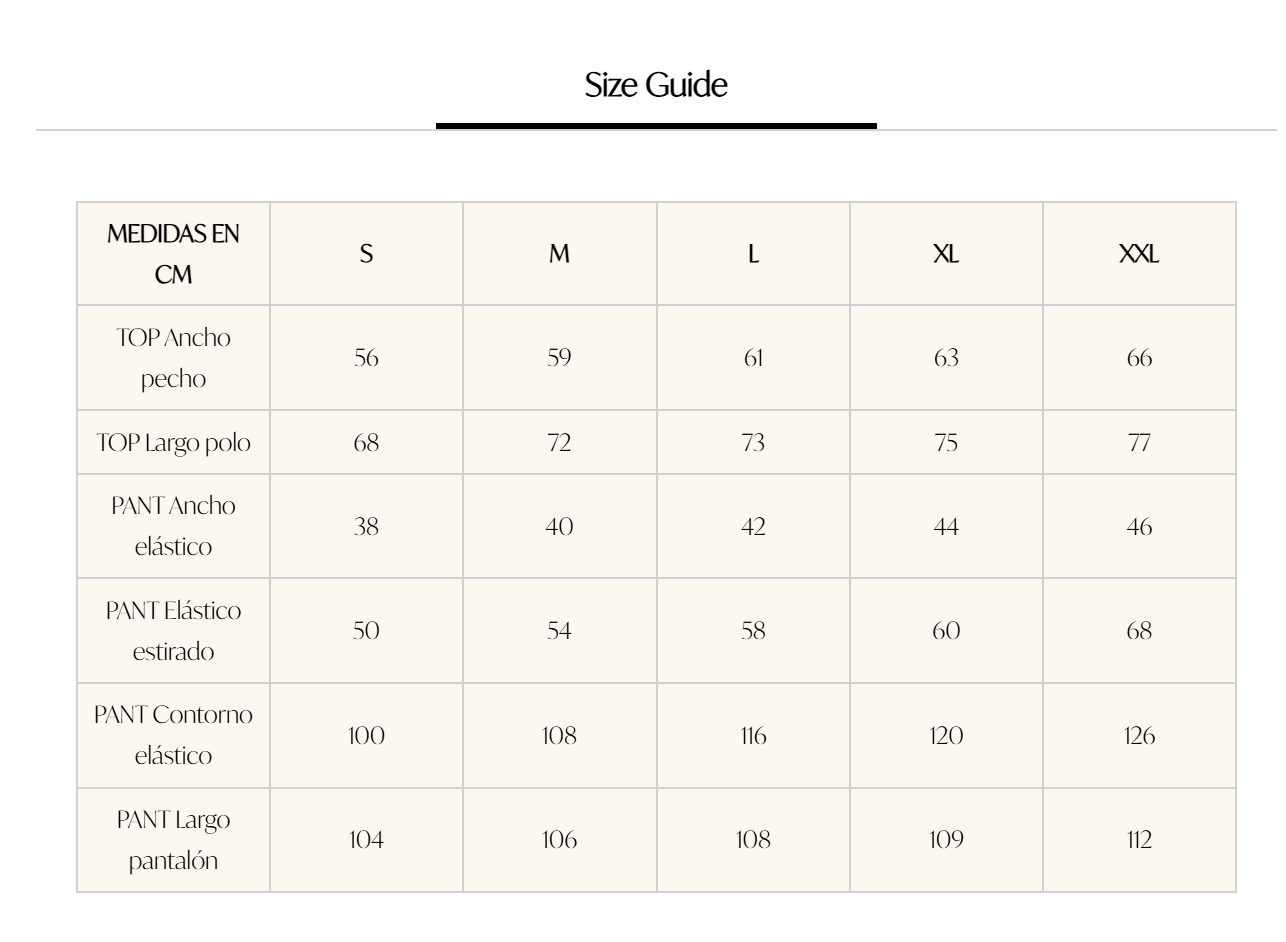
Task: Click the XXL size column header
Action: (x=1139, y=254)
